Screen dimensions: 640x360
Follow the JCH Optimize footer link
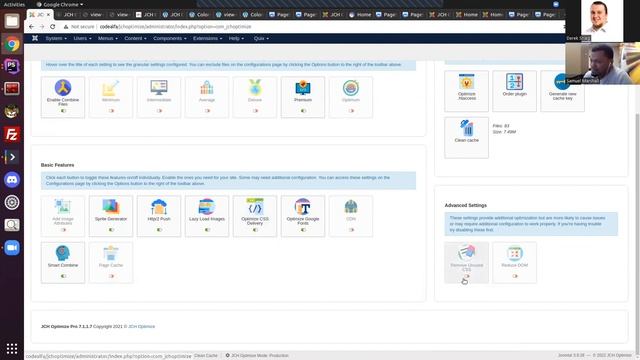(141, 327)
